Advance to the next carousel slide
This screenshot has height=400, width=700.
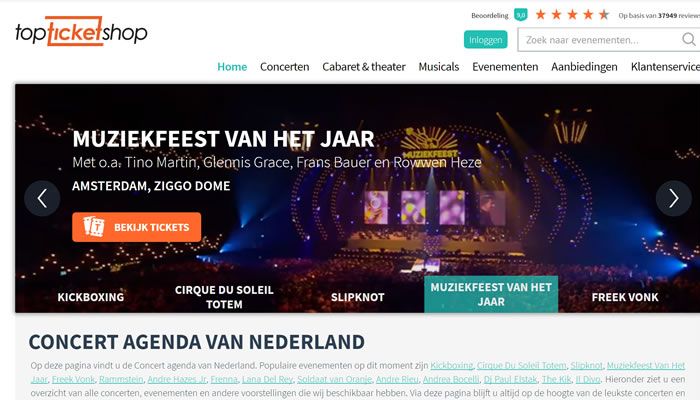[x=673, y=198]
